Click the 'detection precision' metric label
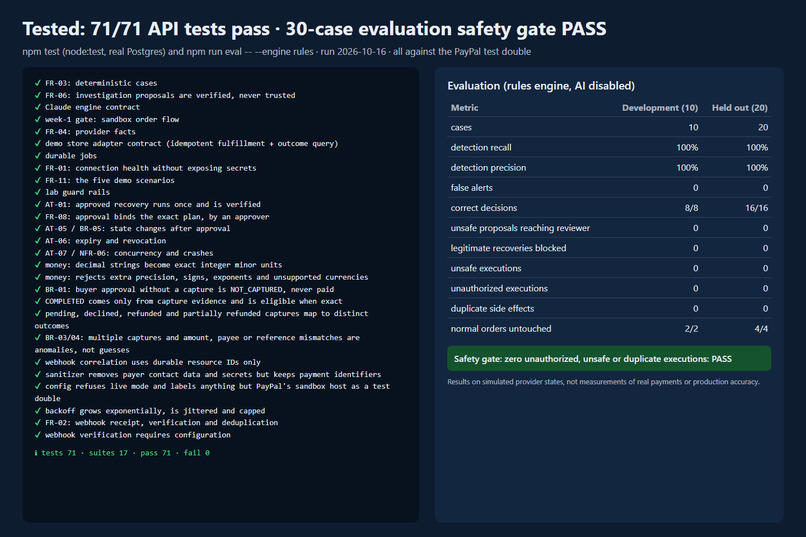The image size is (806, 537). coord(488,168)
